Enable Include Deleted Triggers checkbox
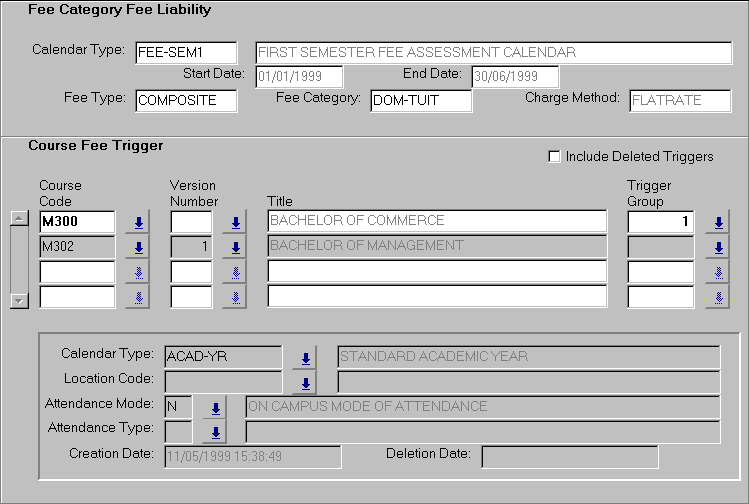749x504 pixels. tap(555, 157)
